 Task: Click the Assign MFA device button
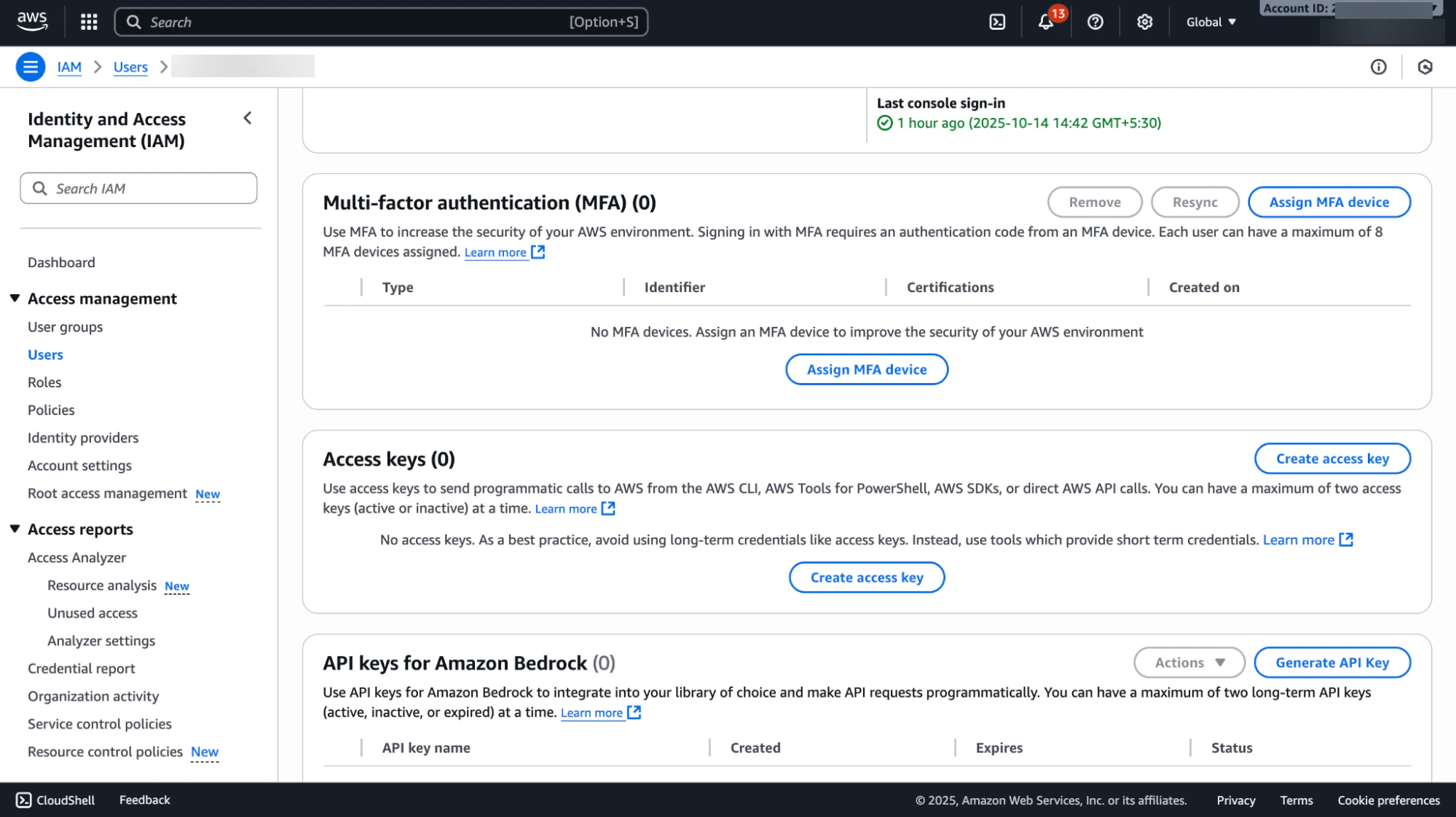1329,202
